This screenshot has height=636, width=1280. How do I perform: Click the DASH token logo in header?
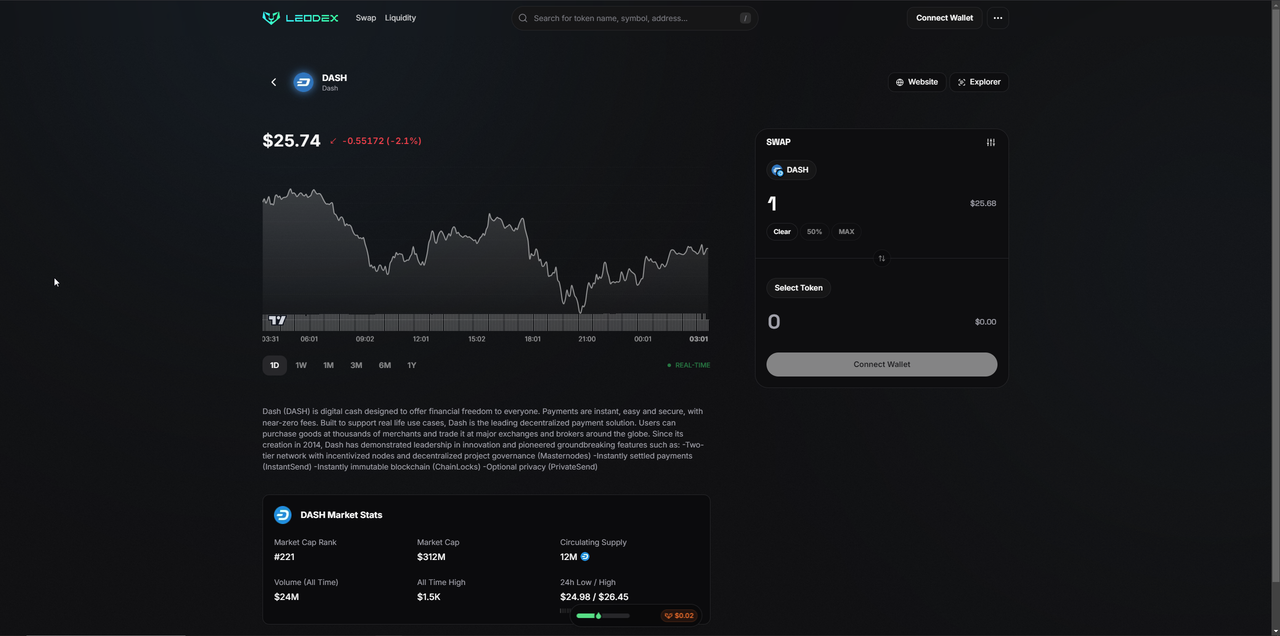click(303, 82)
